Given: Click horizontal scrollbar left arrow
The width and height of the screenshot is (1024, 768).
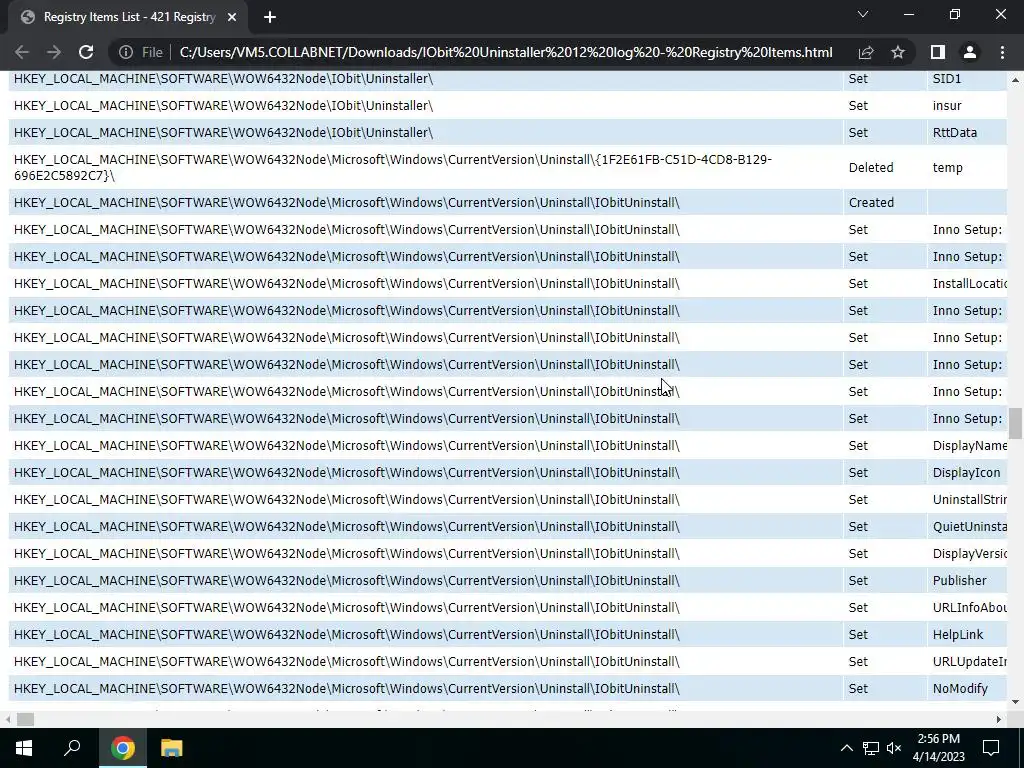Looking at the screenshot, I should [8, 720].
